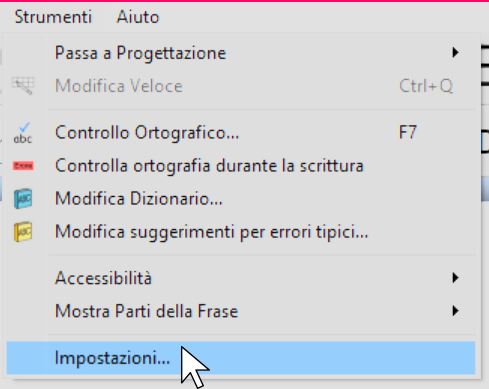Select the Accessibilità menu entry
The height and width of the screenshot is (389, 489).
(241, 278)
